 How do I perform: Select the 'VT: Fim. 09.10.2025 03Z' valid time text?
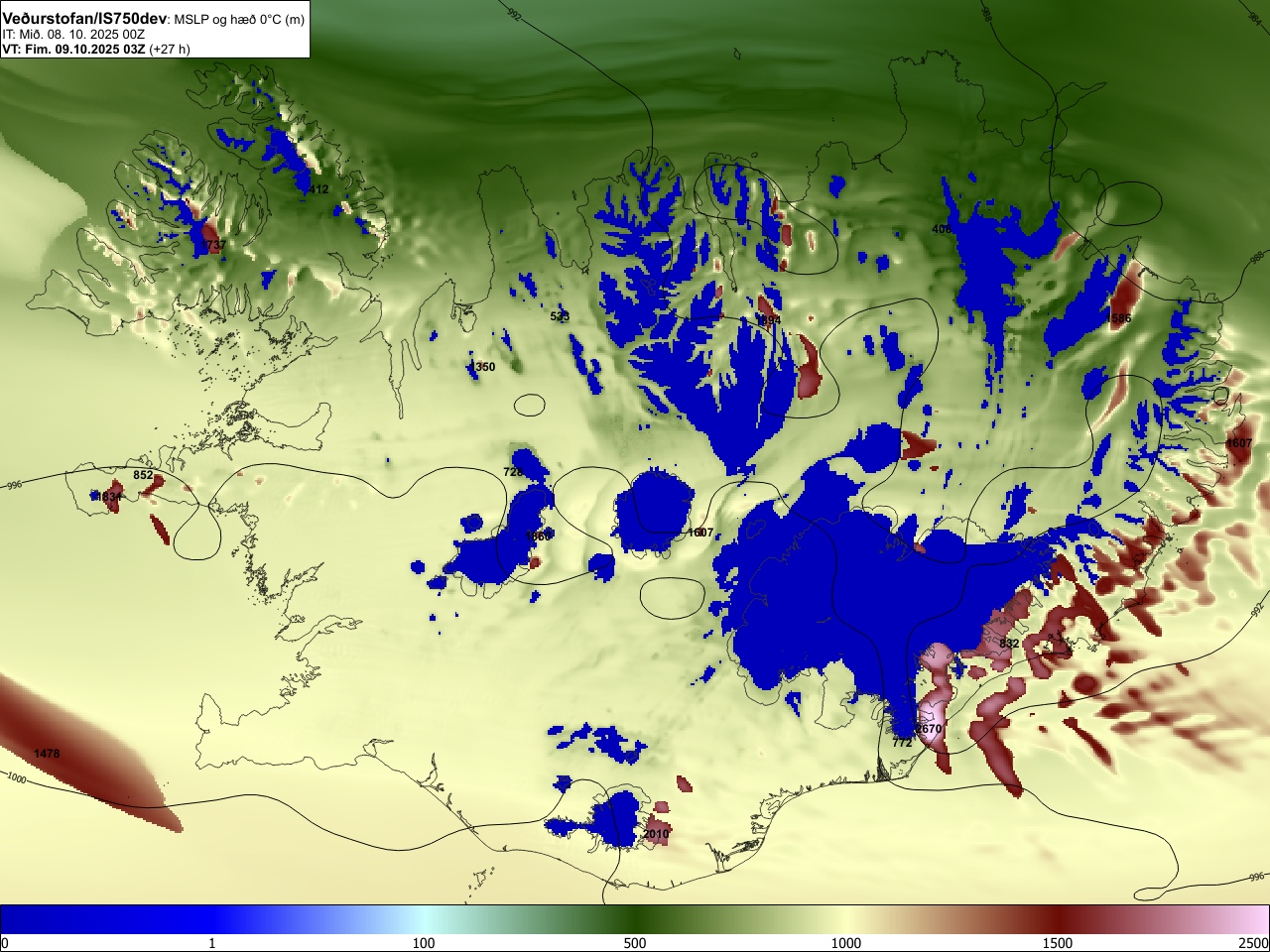(x=73, y=49)
